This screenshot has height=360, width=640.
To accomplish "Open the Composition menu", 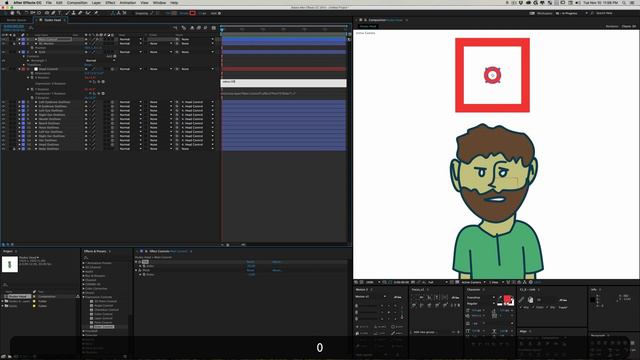I will pos(77,2).
